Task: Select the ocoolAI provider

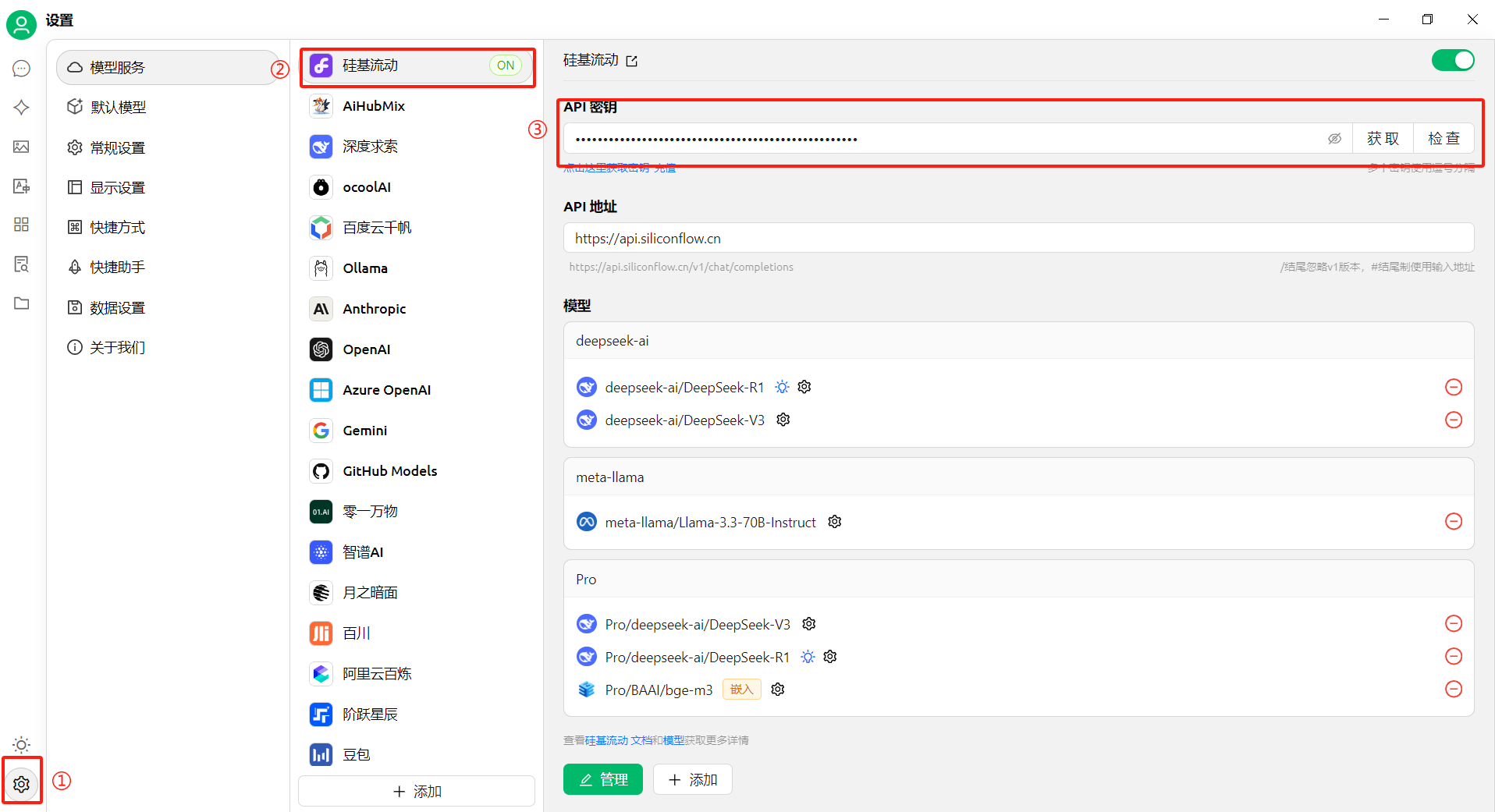Action: pos(417,187)
